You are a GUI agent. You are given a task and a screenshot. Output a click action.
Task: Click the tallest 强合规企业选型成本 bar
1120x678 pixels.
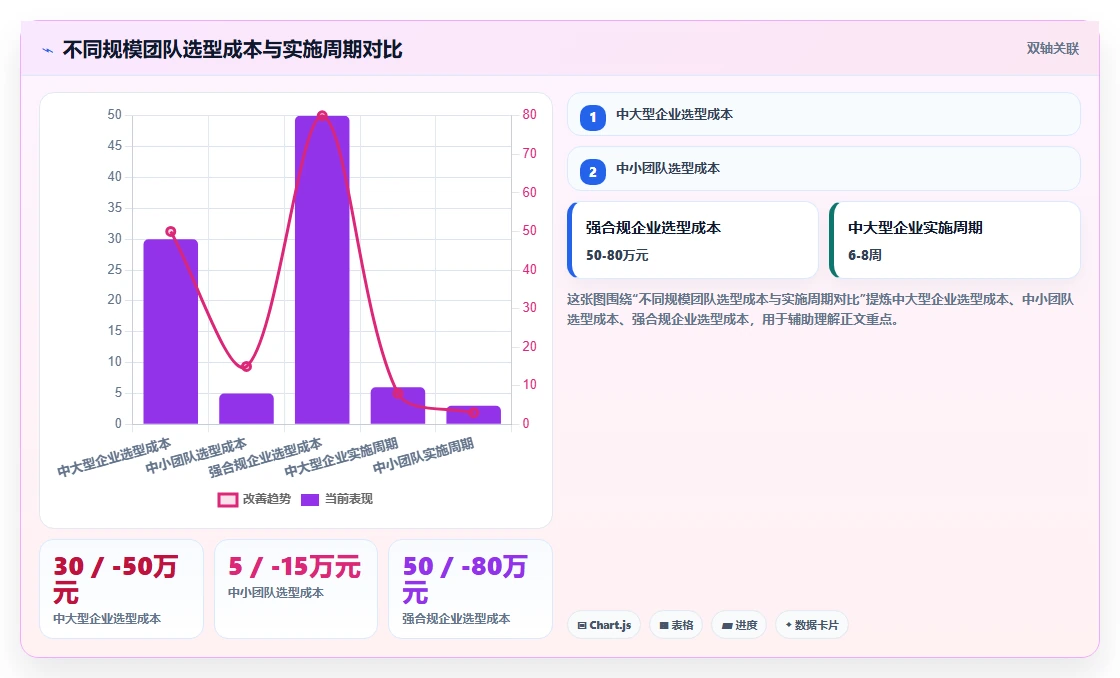pyautogui.click(x=322, y=270)
